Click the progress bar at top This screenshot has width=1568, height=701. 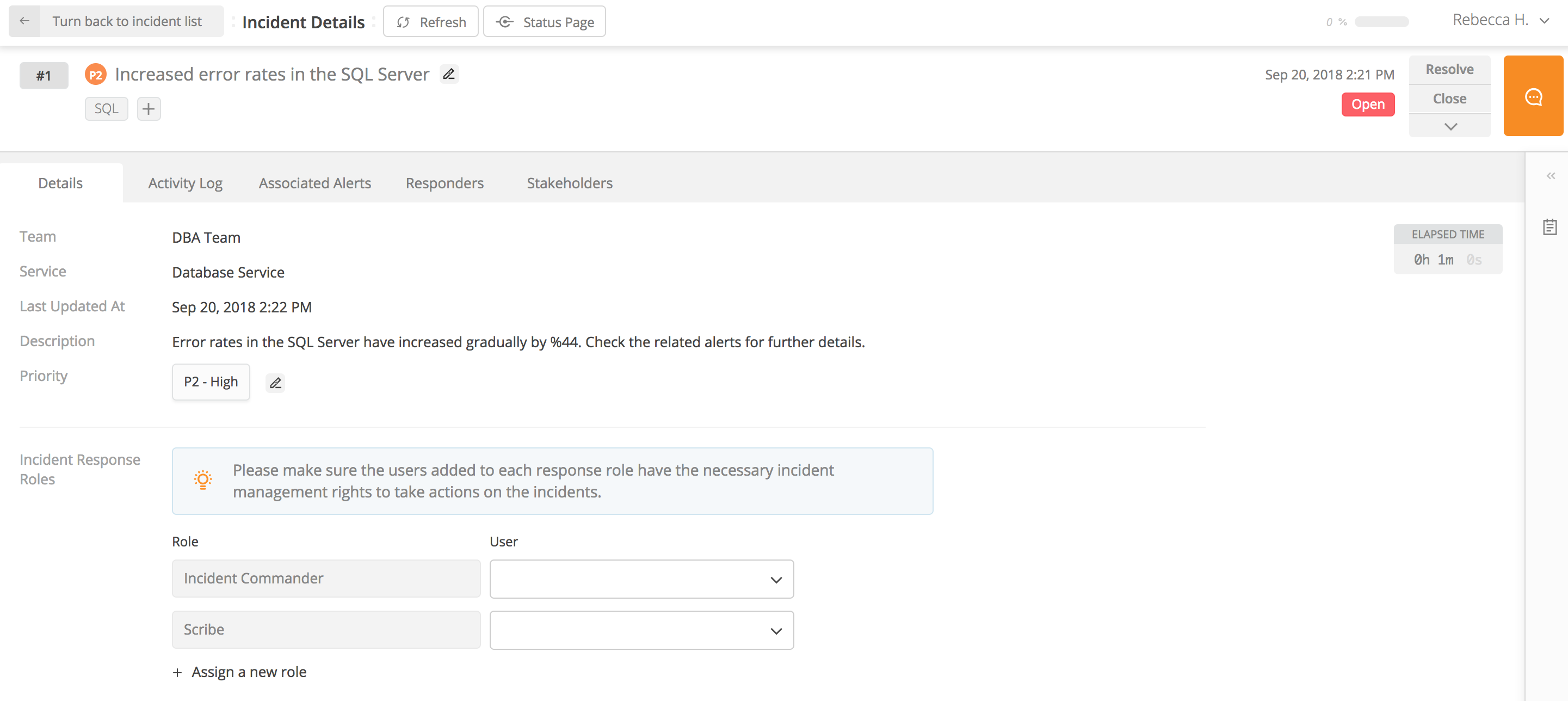tap(1381, 22)
